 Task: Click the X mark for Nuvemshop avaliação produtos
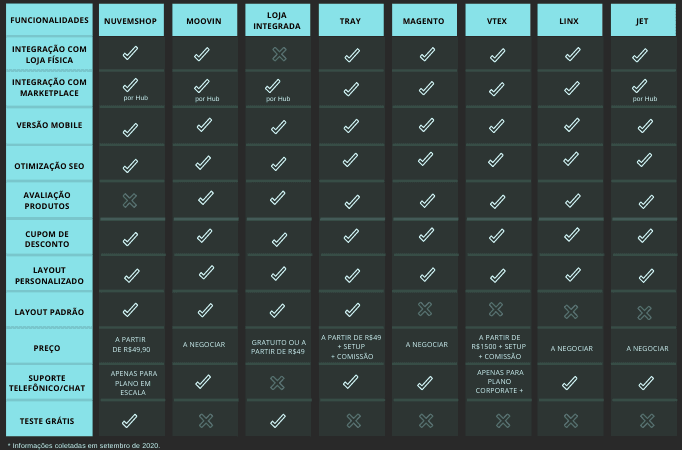click(130, 200)
